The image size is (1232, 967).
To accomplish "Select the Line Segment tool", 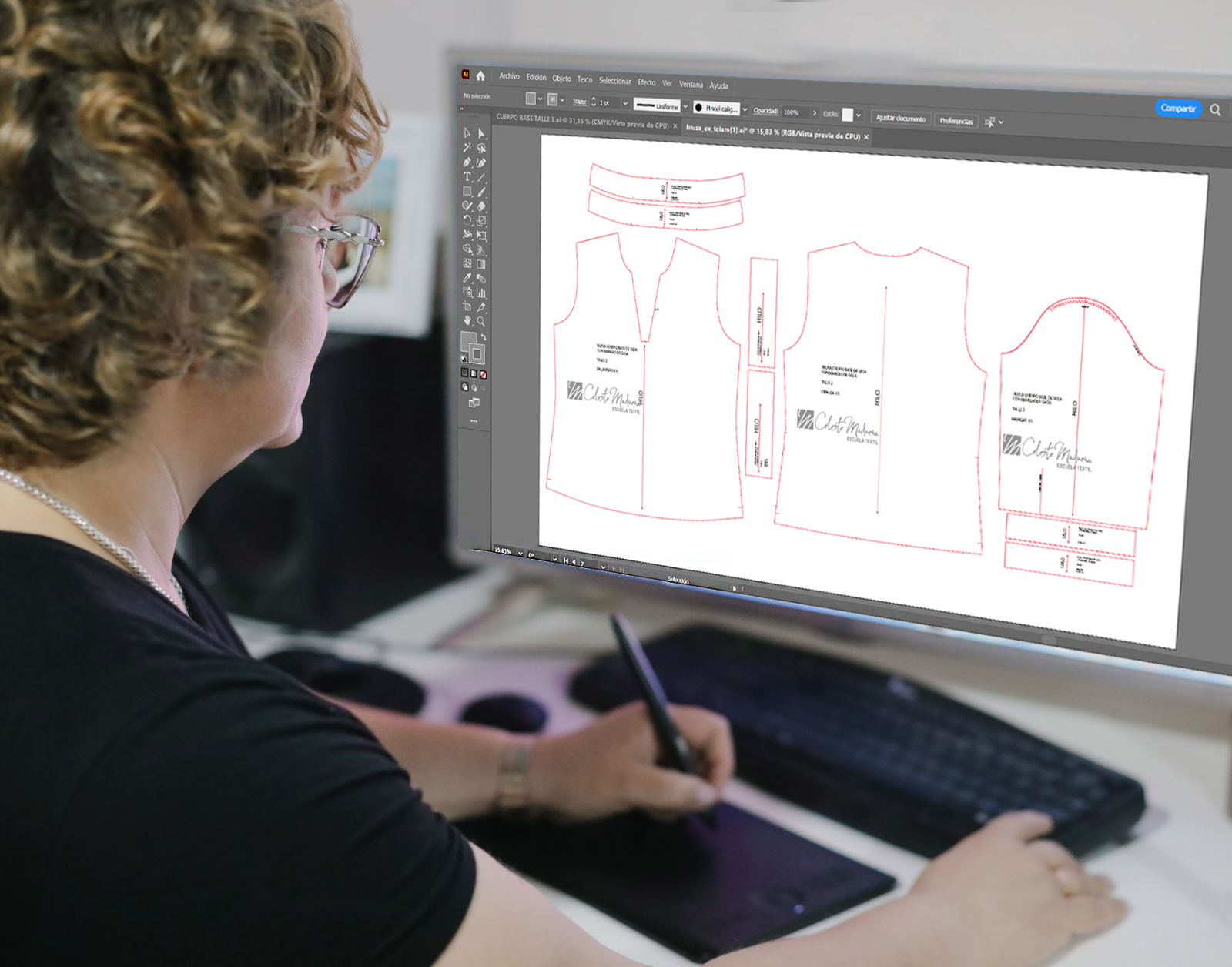I will 481,176.
